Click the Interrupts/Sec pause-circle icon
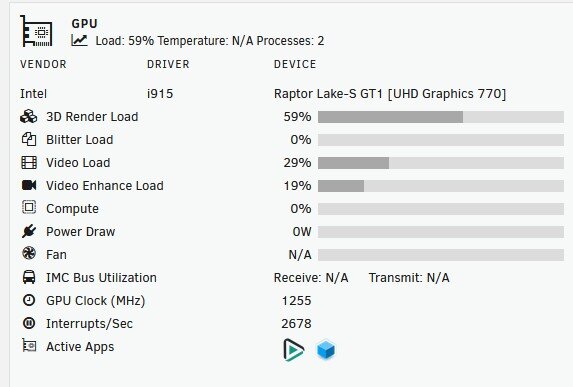The image size is (573, 387). [x=29, y=323]
